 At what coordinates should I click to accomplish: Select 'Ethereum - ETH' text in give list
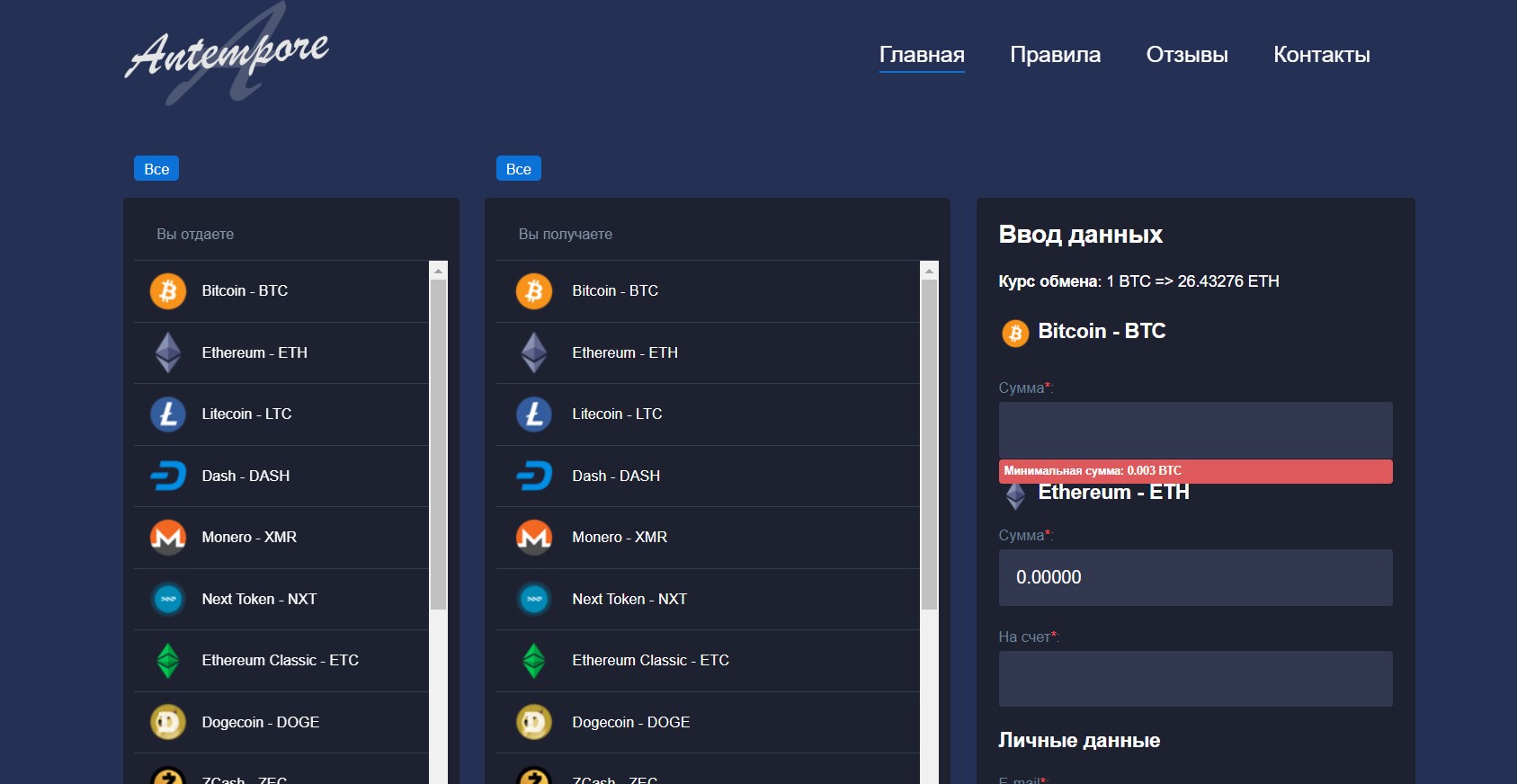tap(254, 352)
